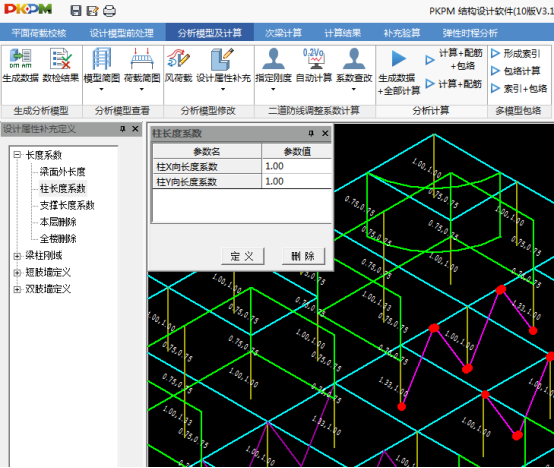
Task: Expand the 短肢墙定义 tree node
Action: (x=17, y=273)
